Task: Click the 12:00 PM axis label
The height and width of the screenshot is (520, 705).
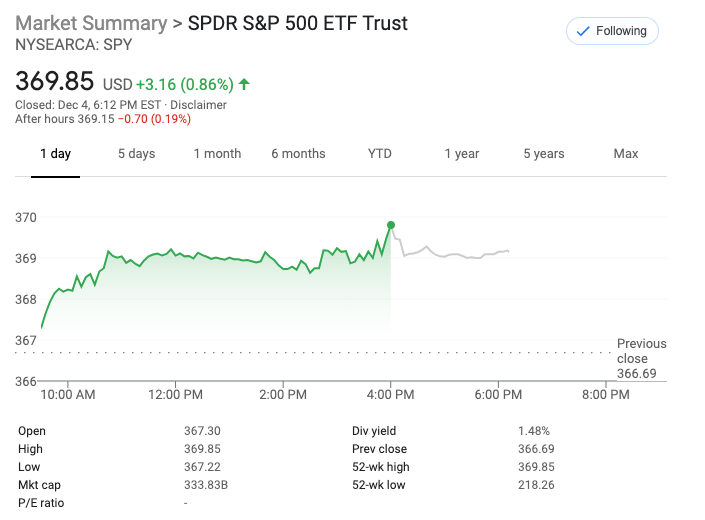Action: [x=175, y=395]
